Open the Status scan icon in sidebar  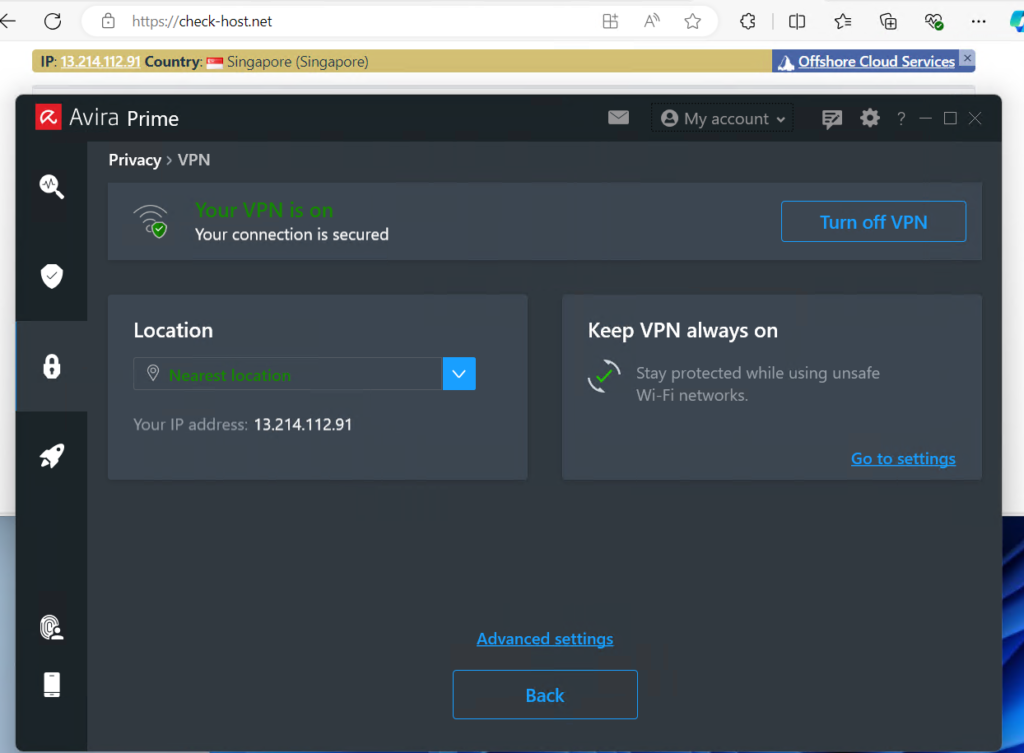[x=51, y=186]
